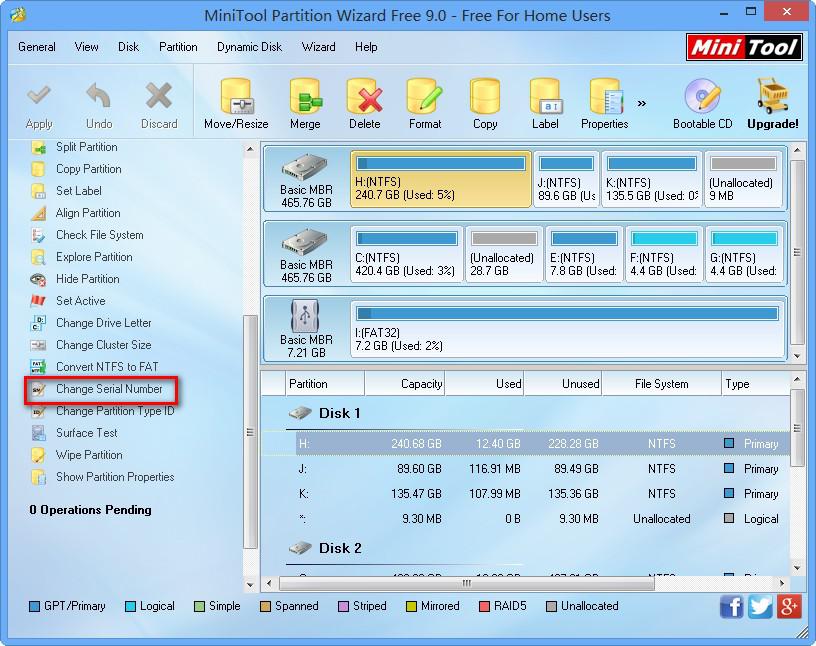Click the Facebook share icon
This screenshot has height=646, width=816.
pos(731,606)
